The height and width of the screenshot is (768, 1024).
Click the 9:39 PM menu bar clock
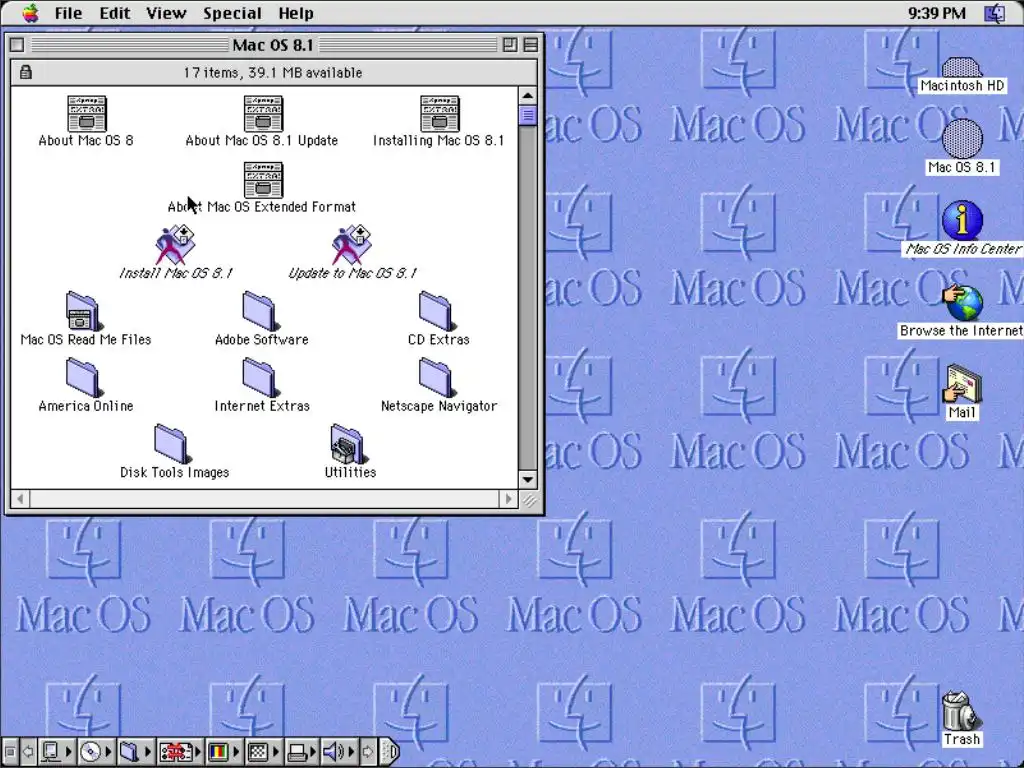(x=936, y=13)
